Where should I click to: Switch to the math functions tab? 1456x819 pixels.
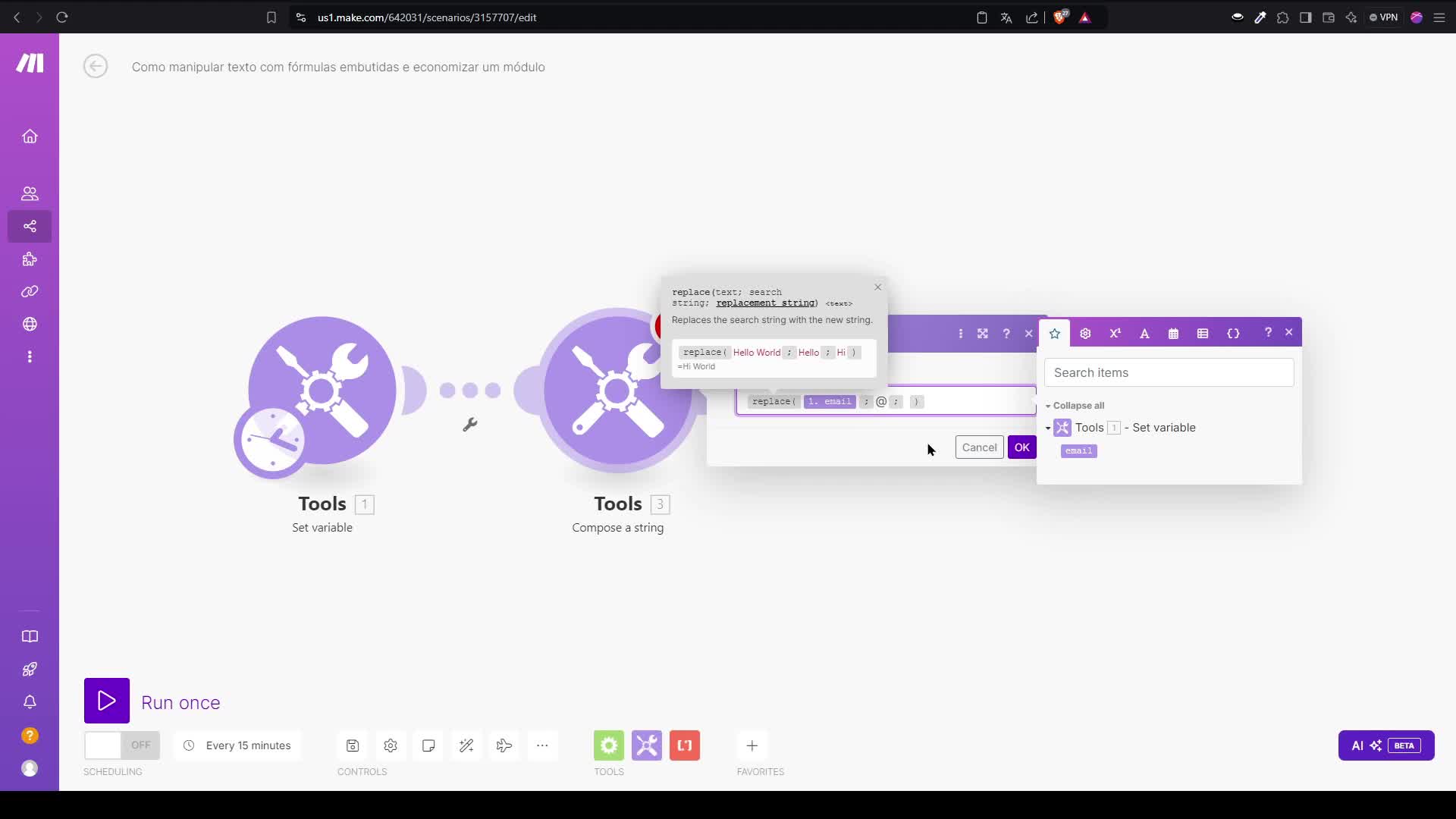click(1115, 334)
